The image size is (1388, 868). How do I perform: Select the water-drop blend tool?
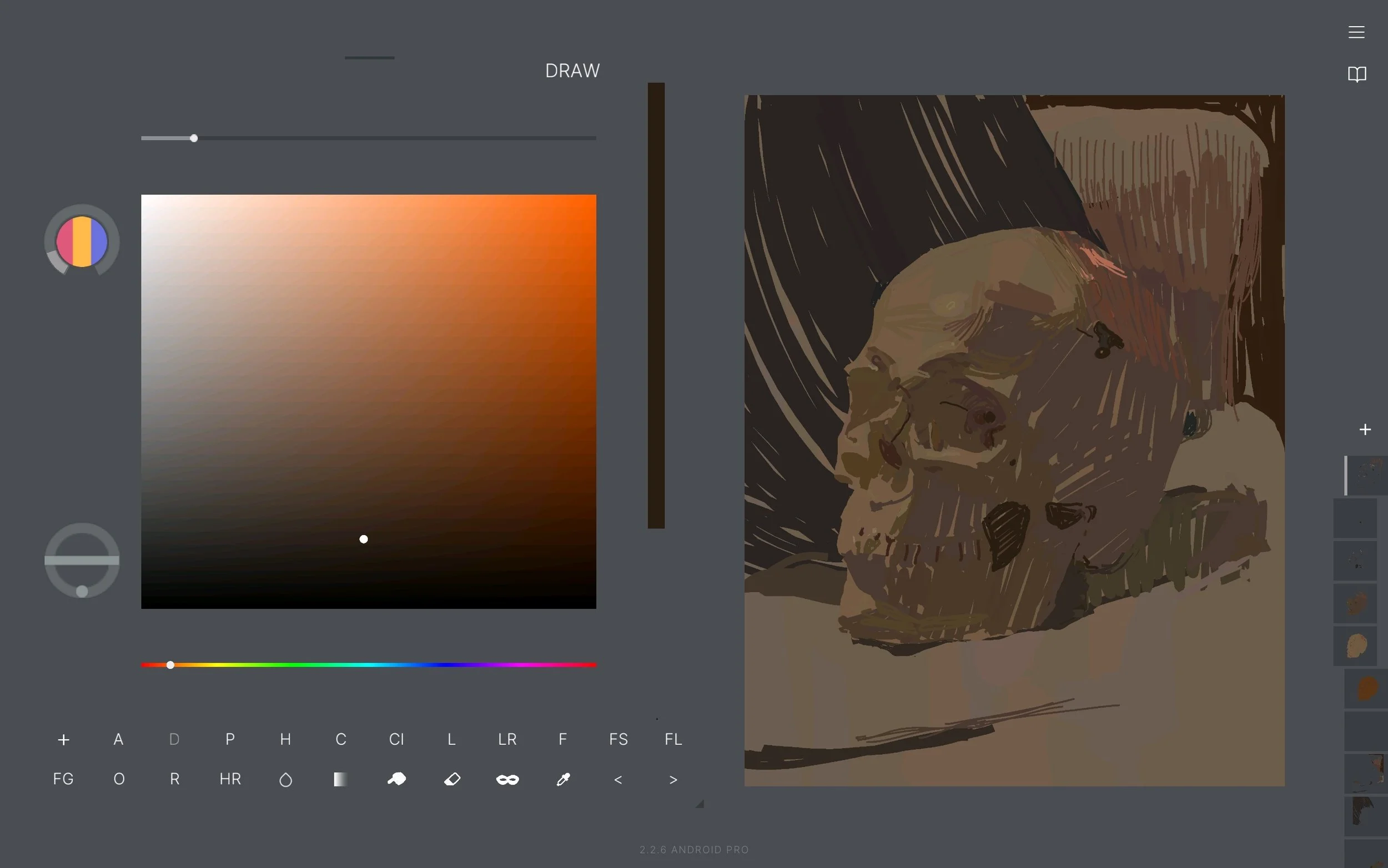(x=285, y=779)
